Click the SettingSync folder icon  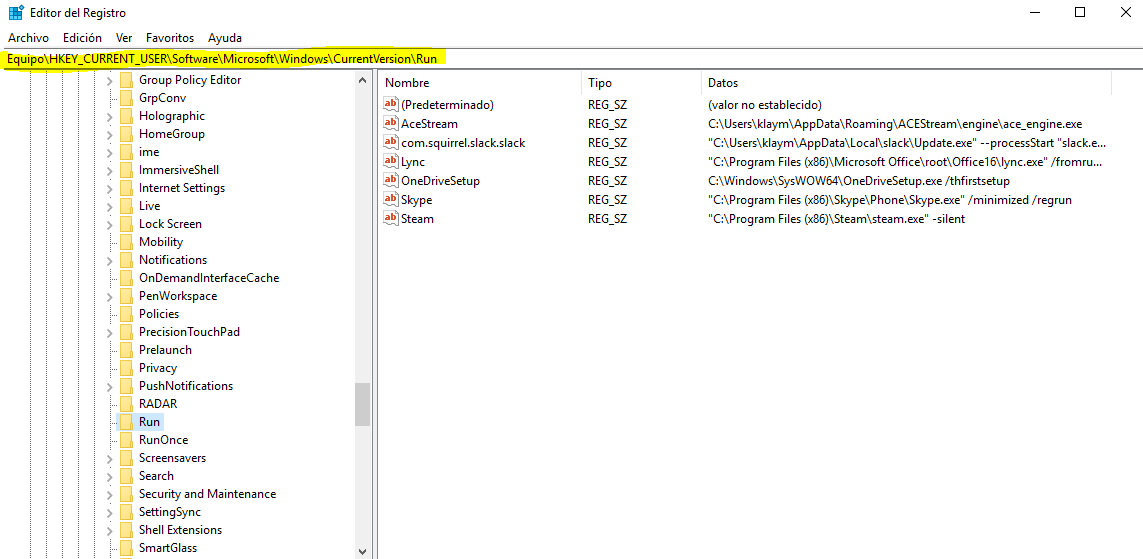(x=126, y=512)
